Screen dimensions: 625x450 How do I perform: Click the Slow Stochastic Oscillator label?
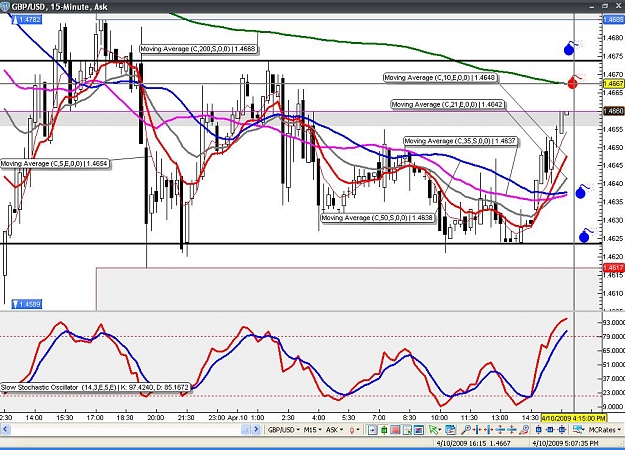pos(95,387)
